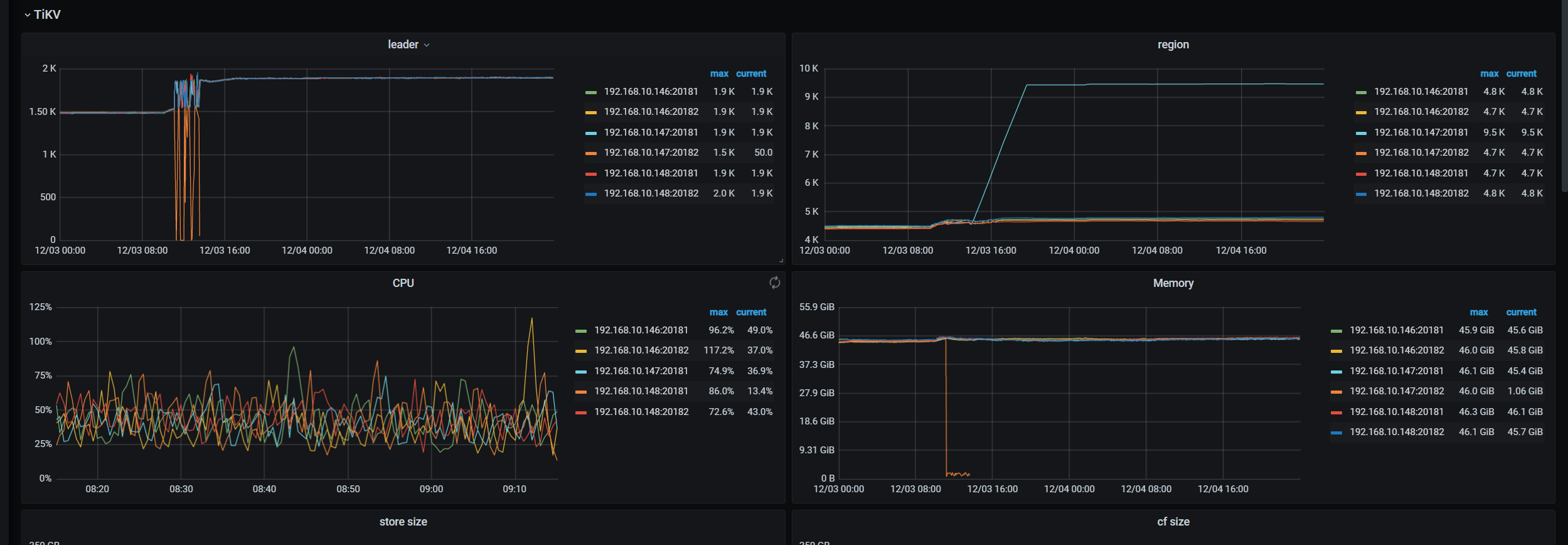This screenshot has width=1568, height=545.
Task: Click the CPU panel loading refresh icon
Action: 774,283
